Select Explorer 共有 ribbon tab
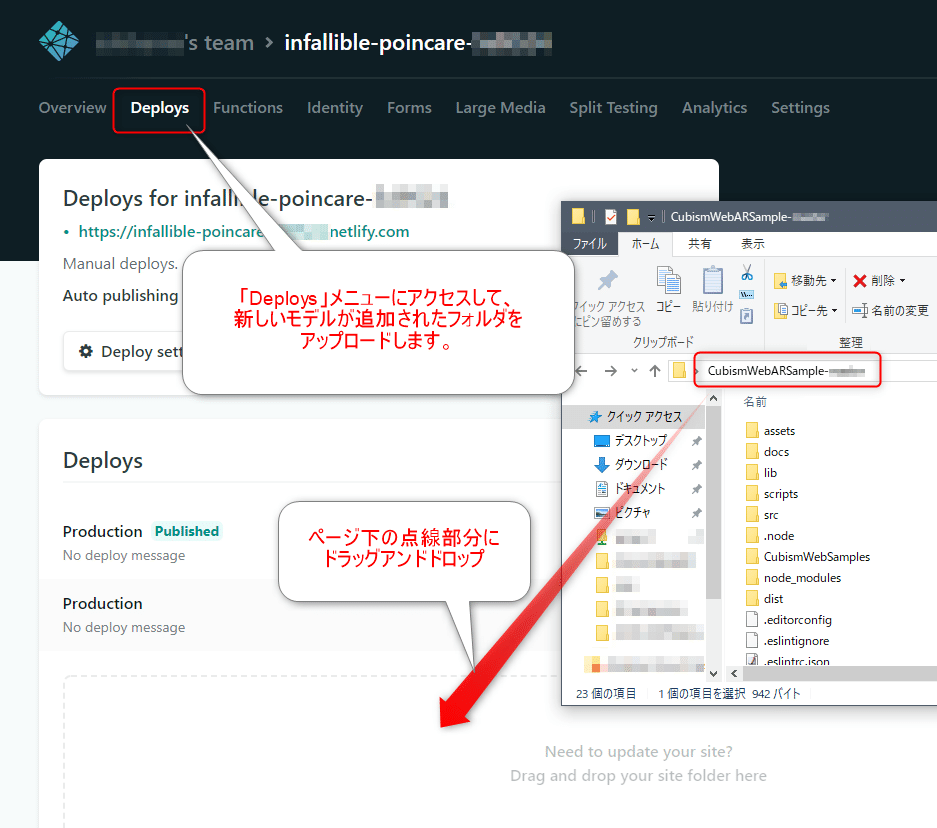This screenshot has height=828, width=937. tap(699, 244)
